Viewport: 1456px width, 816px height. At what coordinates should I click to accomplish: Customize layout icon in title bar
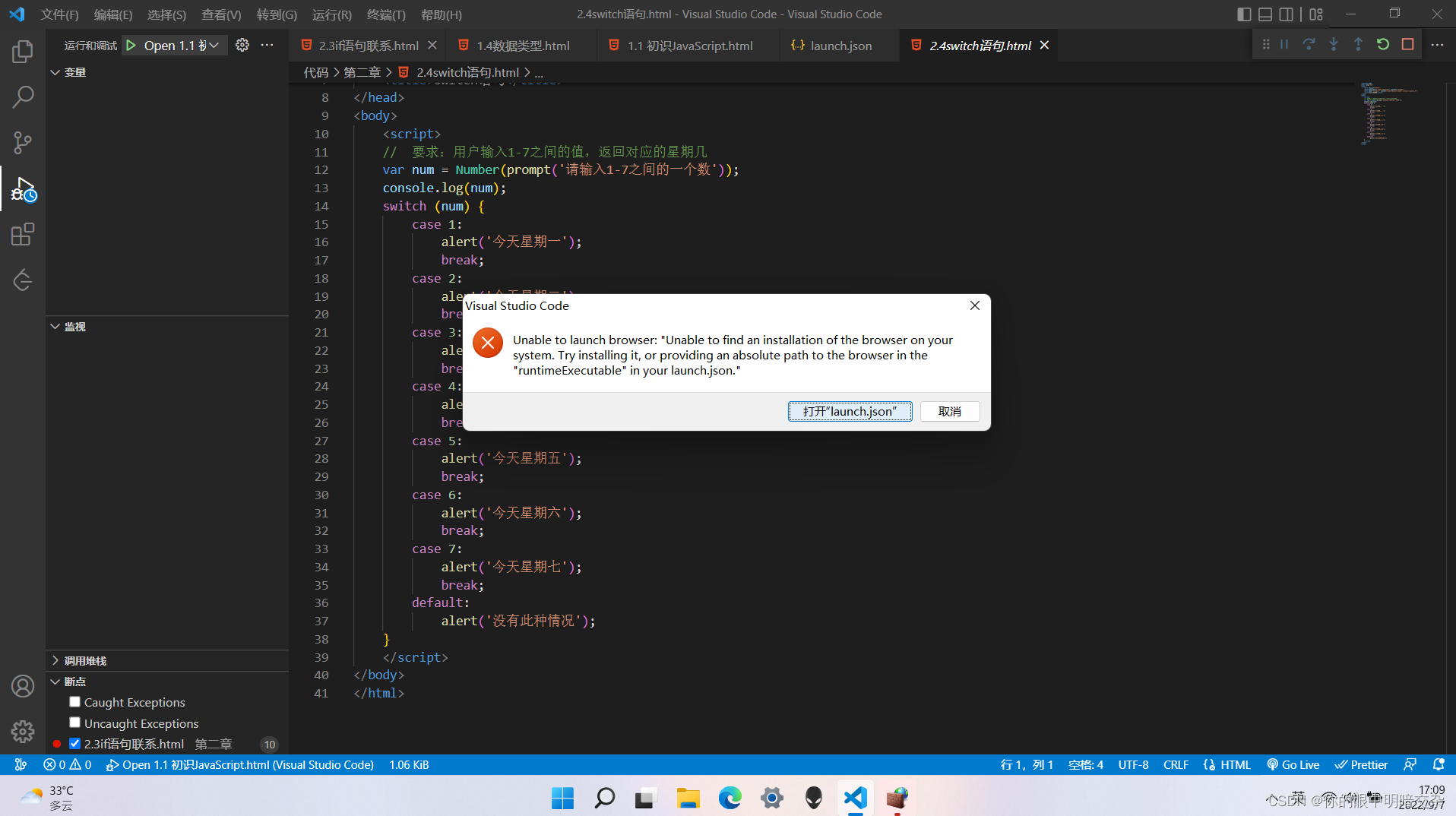[1316, 14]
